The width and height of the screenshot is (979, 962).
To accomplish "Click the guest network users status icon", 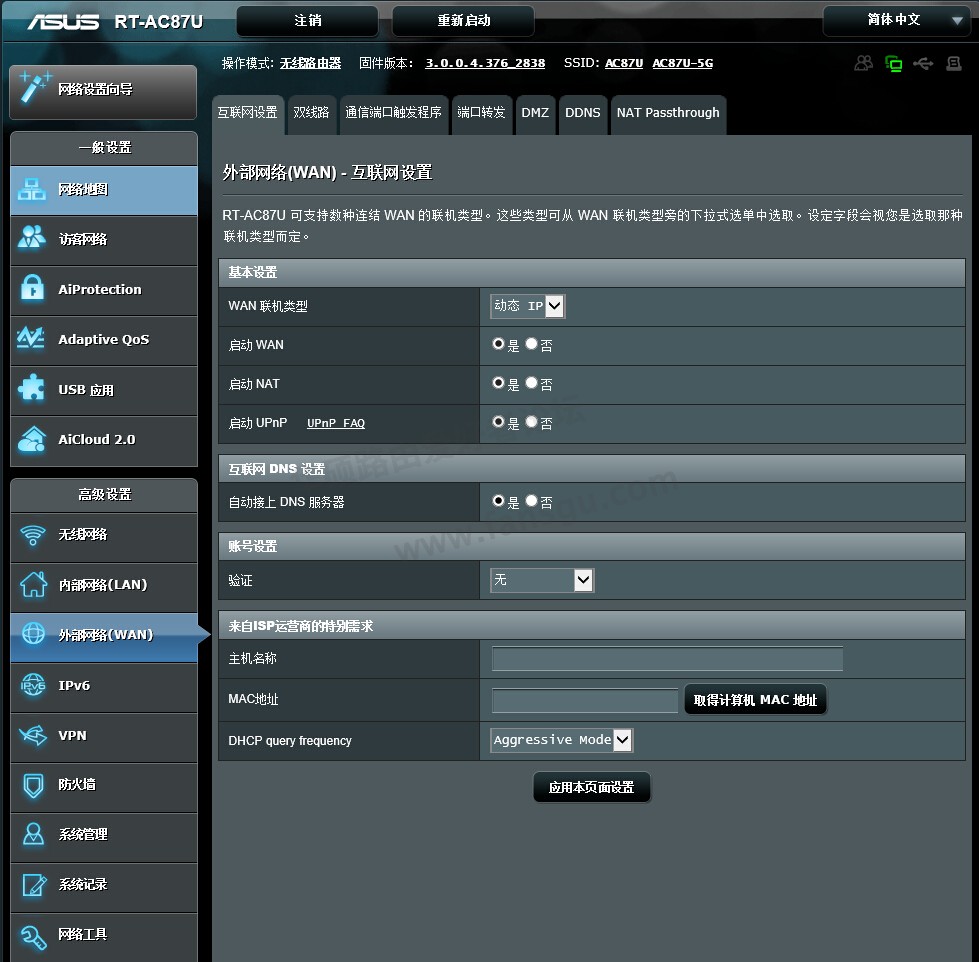I will pyautogui.click(x=863, y=63).
